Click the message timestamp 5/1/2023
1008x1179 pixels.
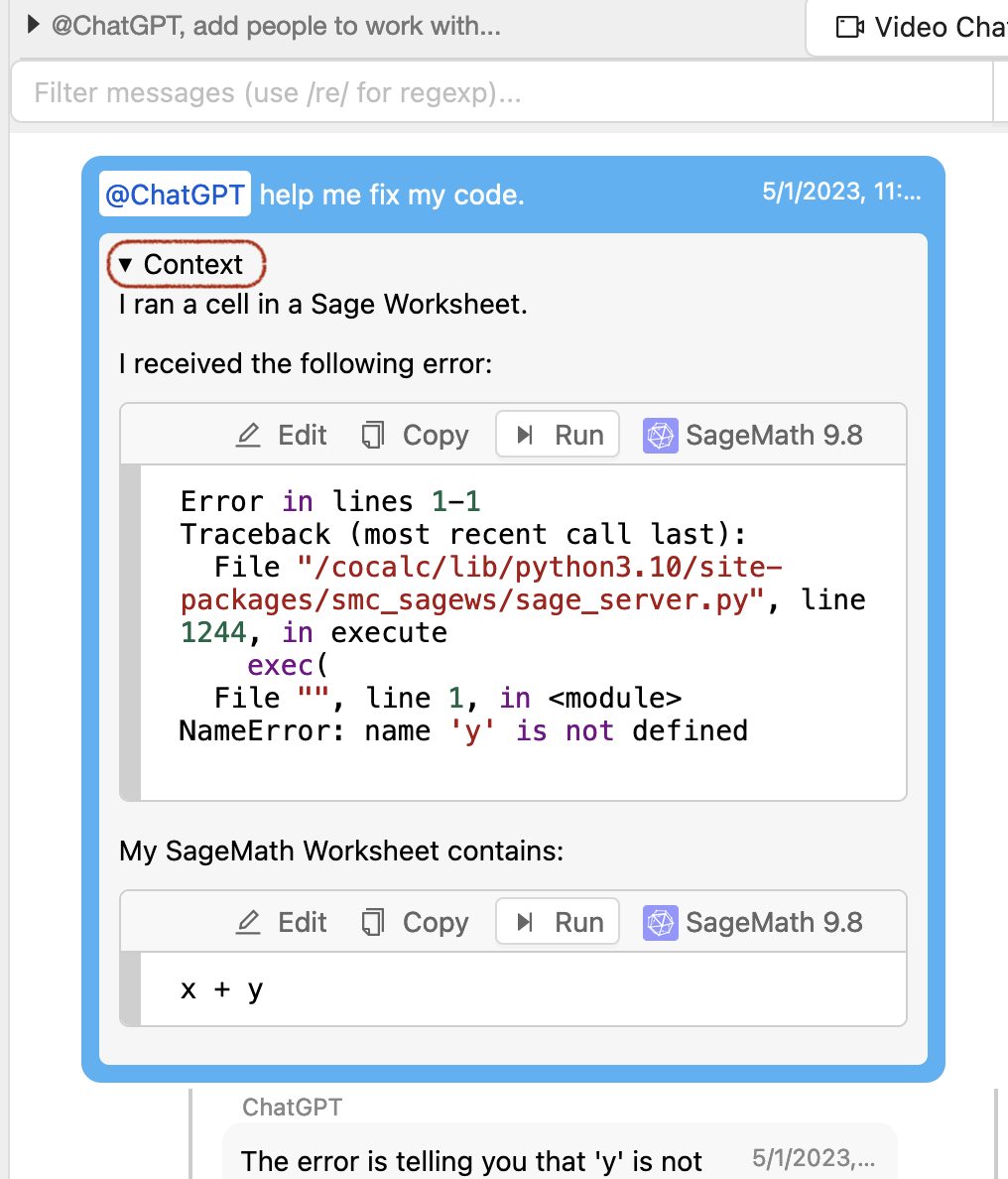(840, 192)
